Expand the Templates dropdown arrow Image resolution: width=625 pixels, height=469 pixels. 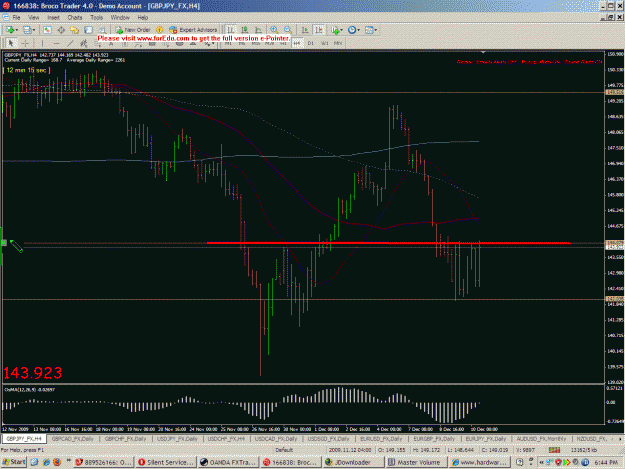coord(376,30)
